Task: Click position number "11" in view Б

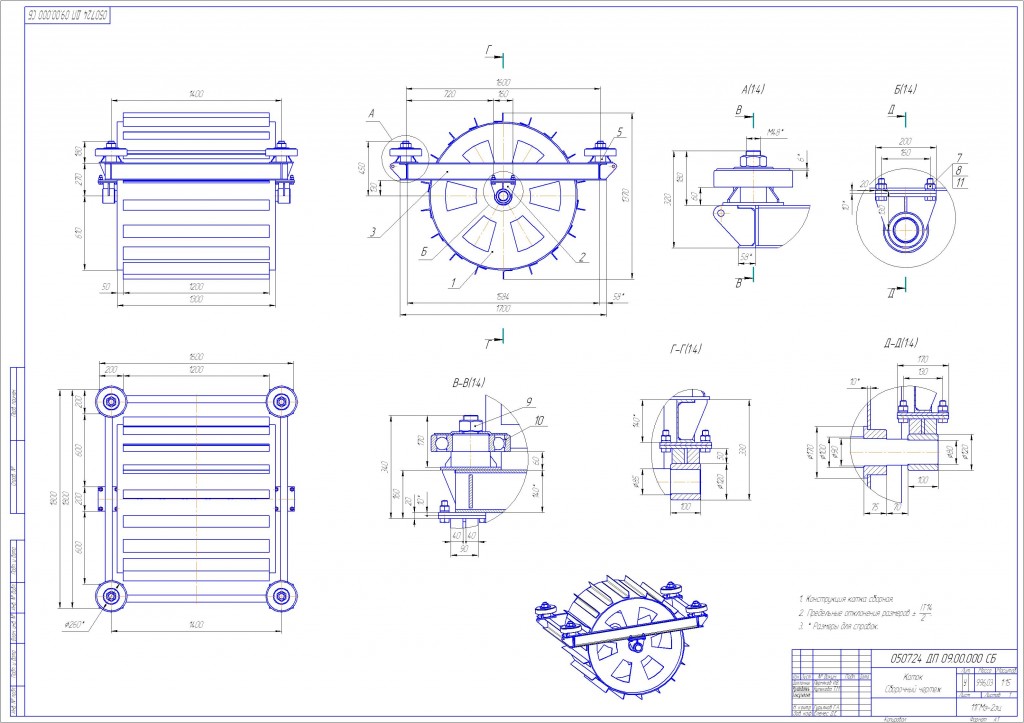Action: (x=959, y=183)
